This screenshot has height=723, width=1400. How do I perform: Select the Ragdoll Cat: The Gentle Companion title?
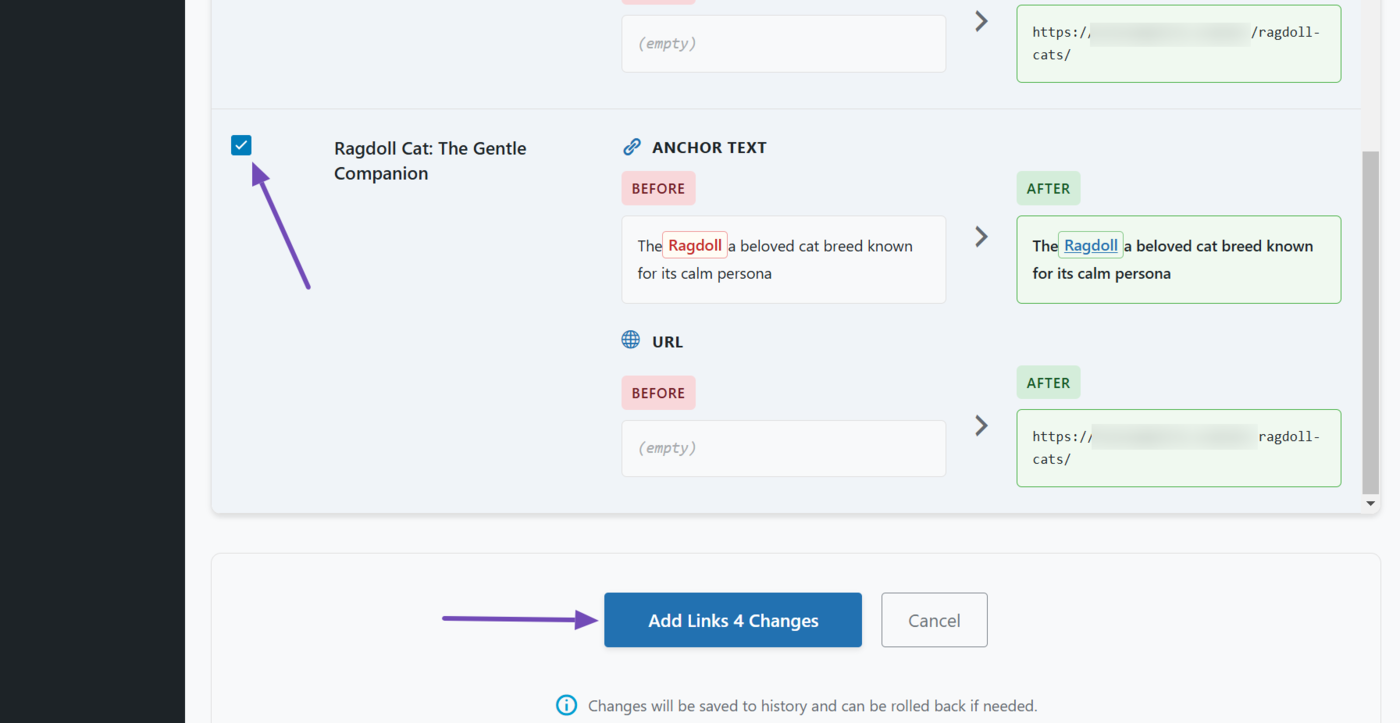(x=430, y=161)
